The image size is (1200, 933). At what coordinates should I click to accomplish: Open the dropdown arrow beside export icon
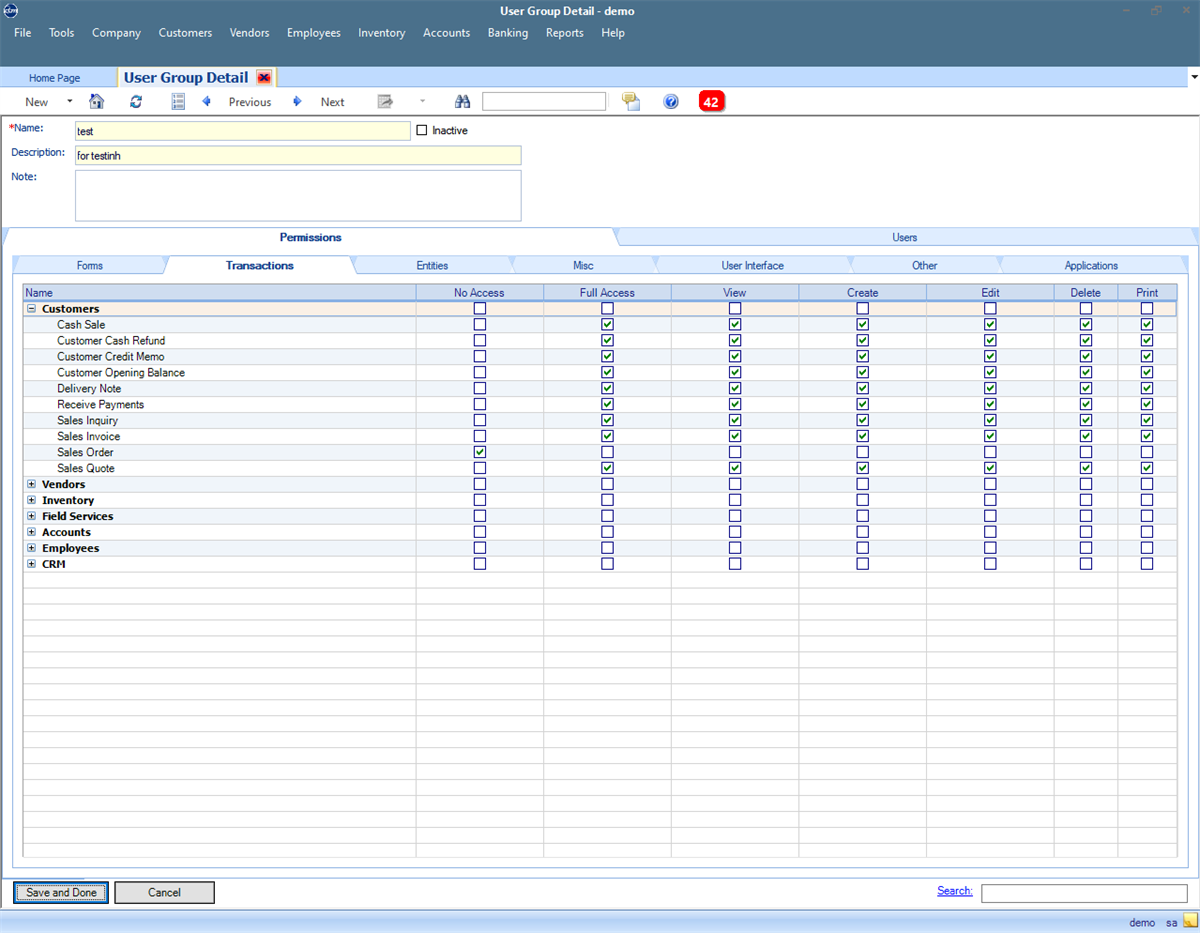click(422, 101)
